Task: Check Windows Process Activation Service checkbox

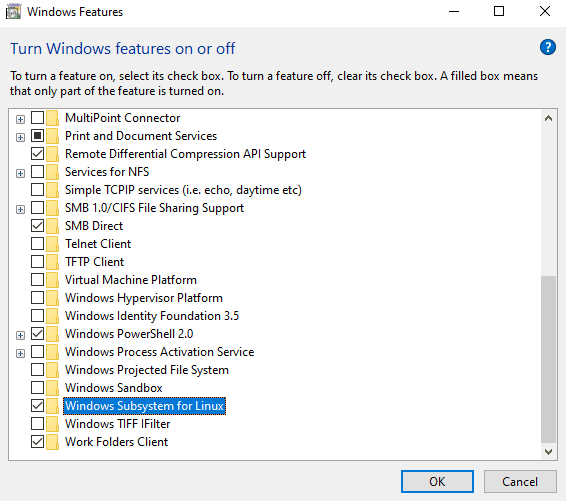Action: (38, 352)
